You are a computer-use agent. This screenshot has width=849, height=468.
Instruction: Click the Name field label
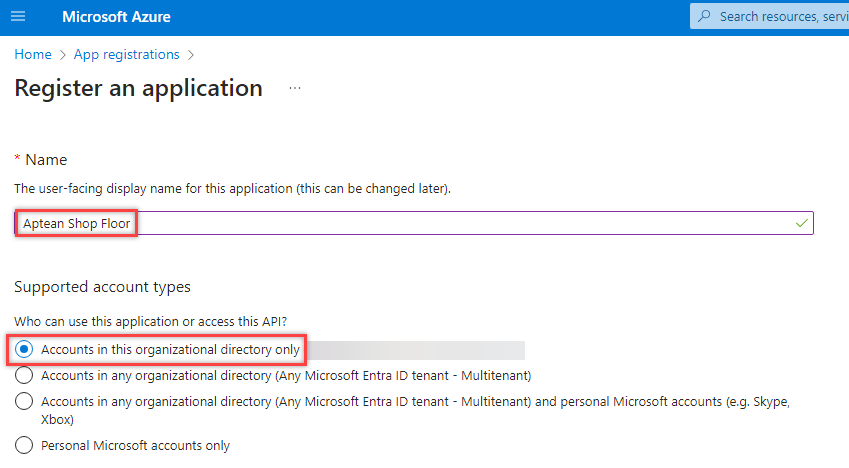(x=46, y=160)
